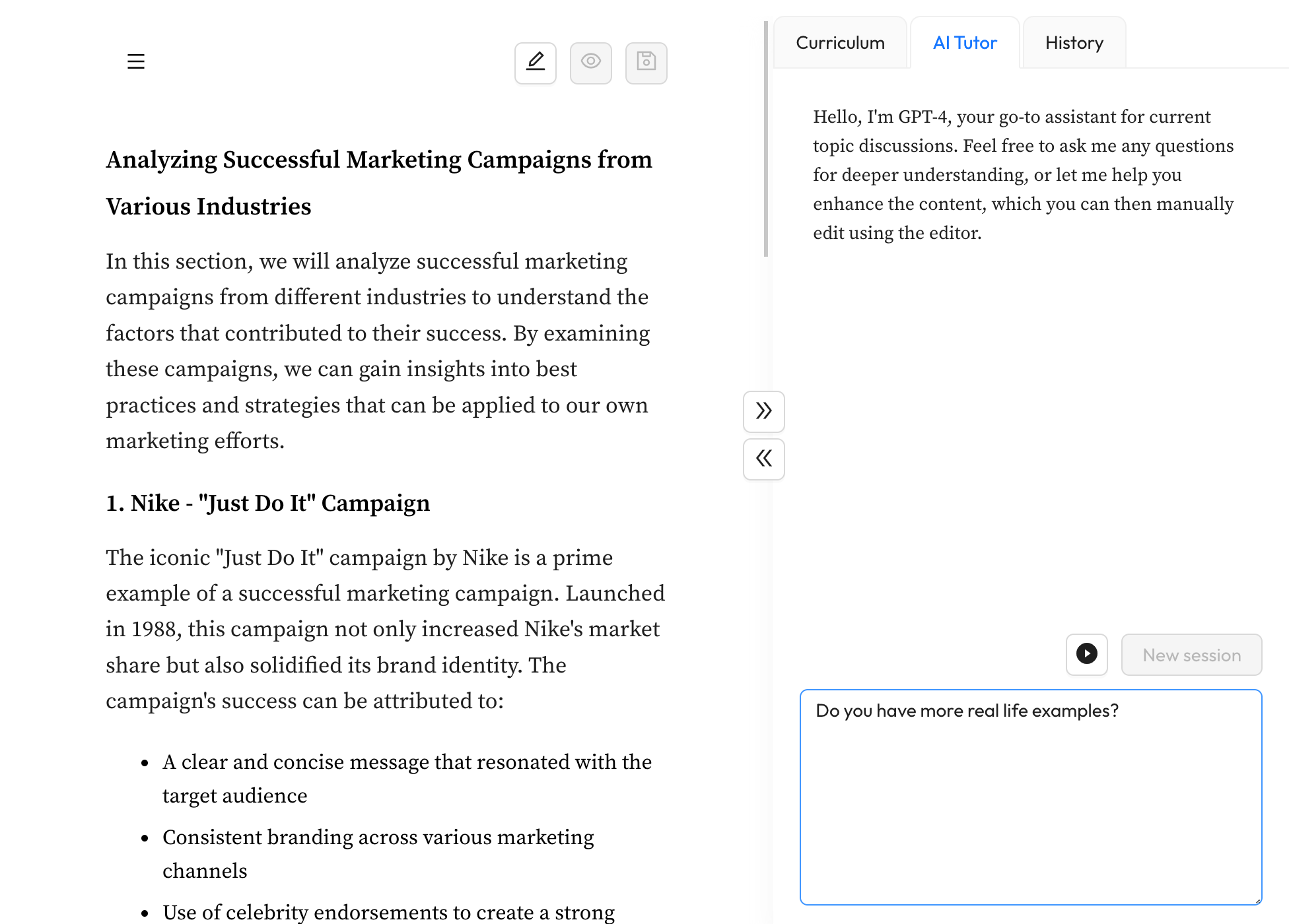
Task: Switch to the Curriculum tab
Action: point(840,43)
